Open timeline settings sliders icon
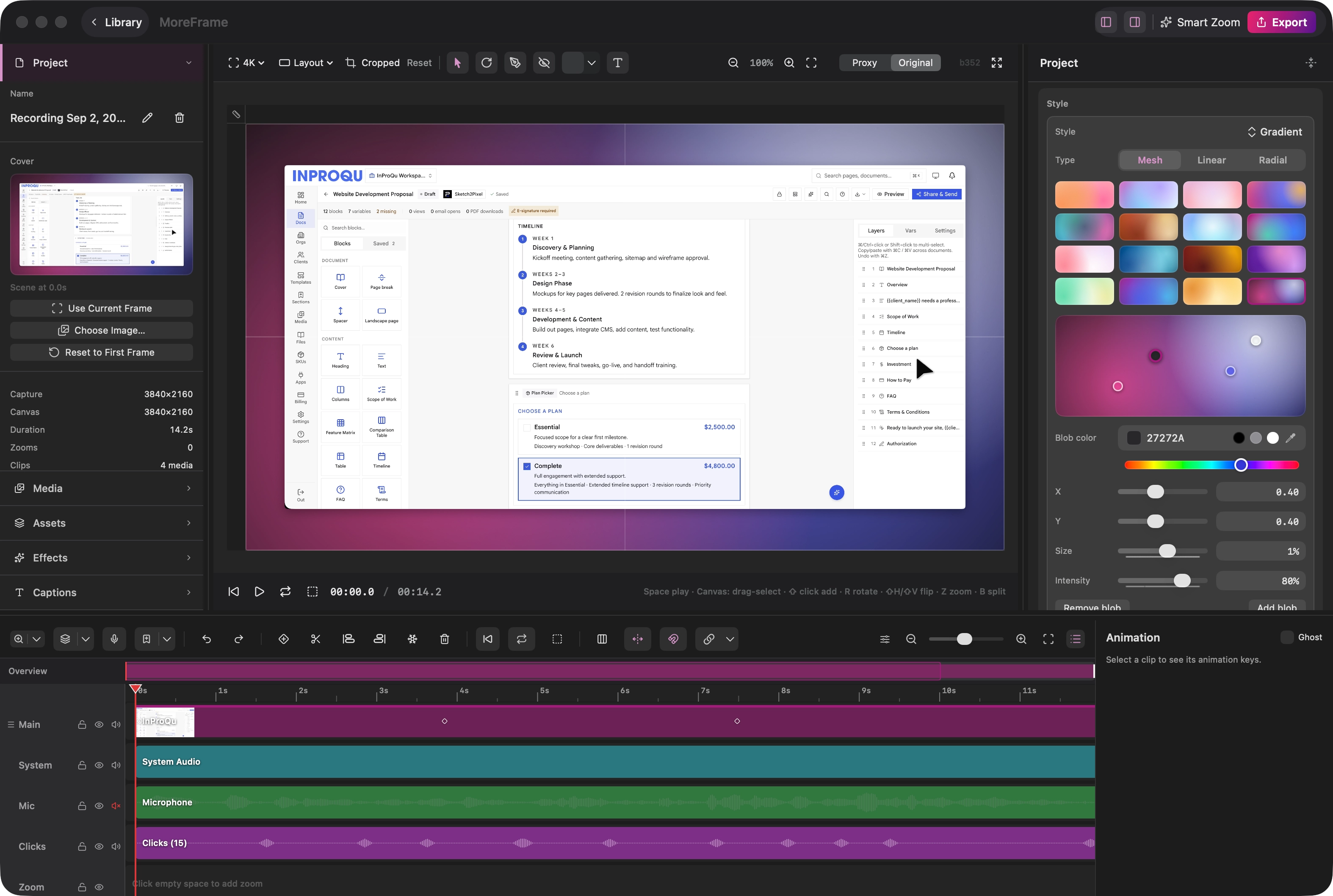The image size is (1333, 896). (x=885, y=639)
